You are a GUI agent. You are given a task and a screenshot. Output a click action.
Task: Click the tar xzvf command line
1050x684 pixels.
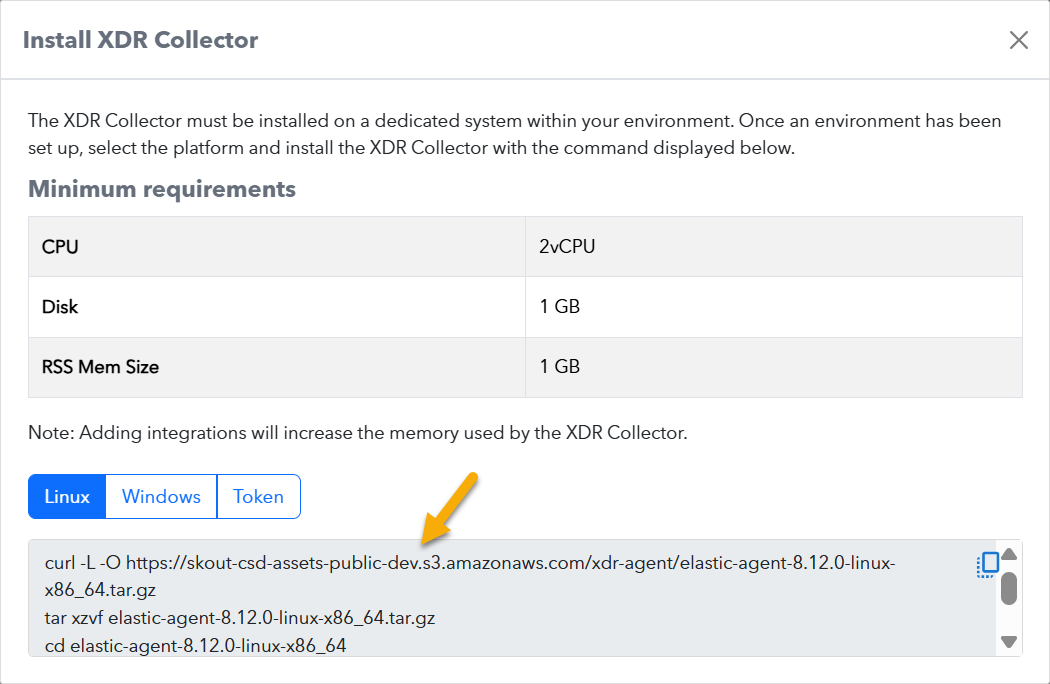pos(240,618)
